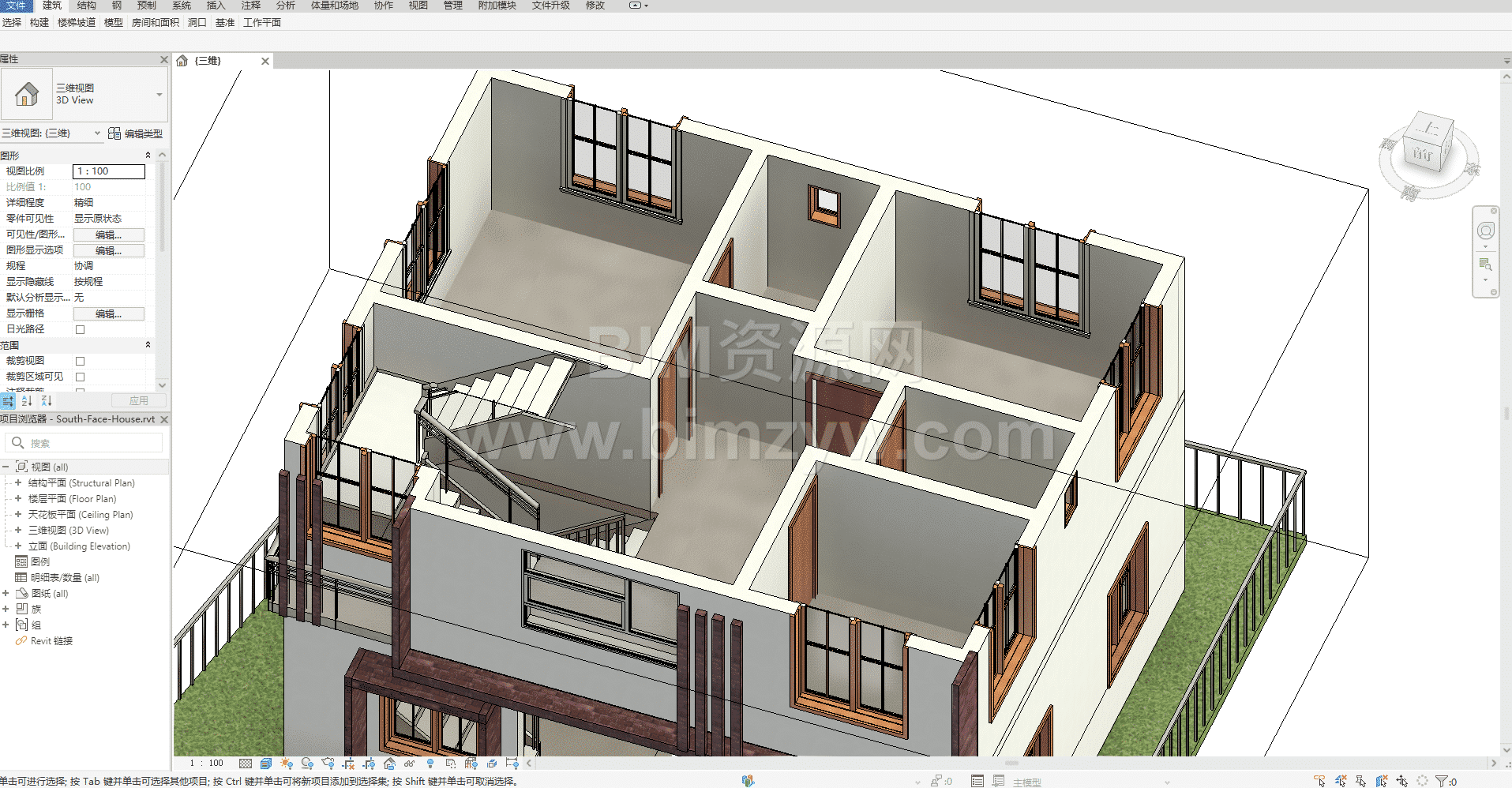Click Temporary Hide/Isolate glasses icon

pyautogui.click(x=409, y=764)
